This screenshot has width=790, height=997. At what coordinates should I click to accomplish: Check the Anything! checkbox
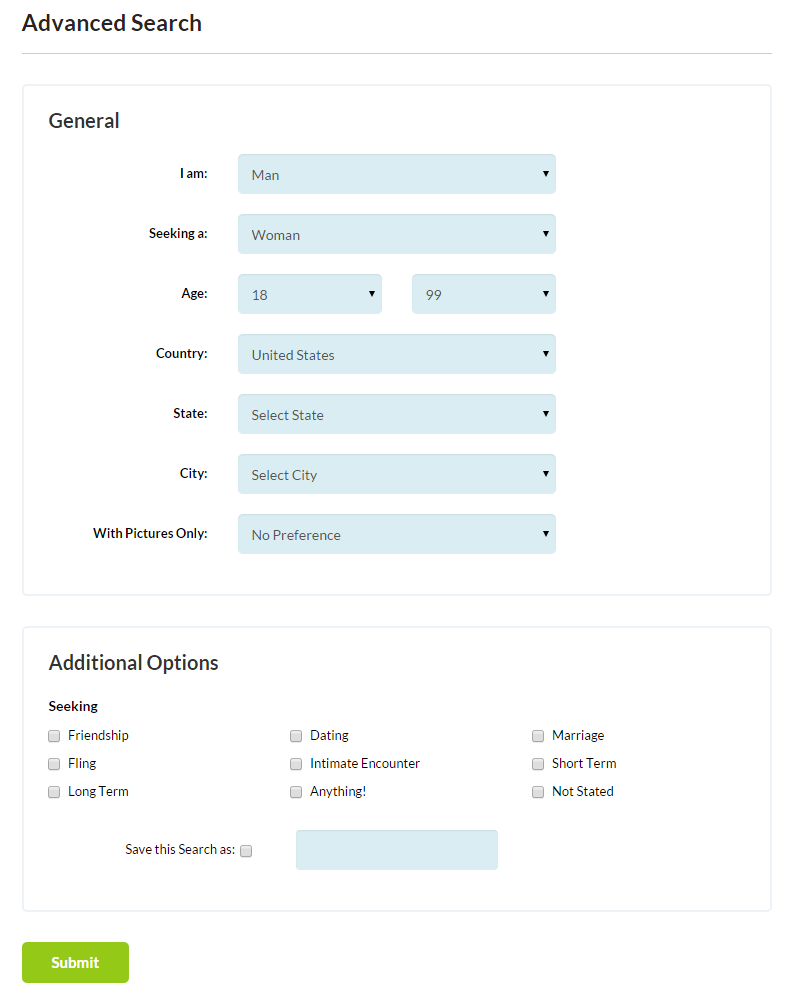296,792
